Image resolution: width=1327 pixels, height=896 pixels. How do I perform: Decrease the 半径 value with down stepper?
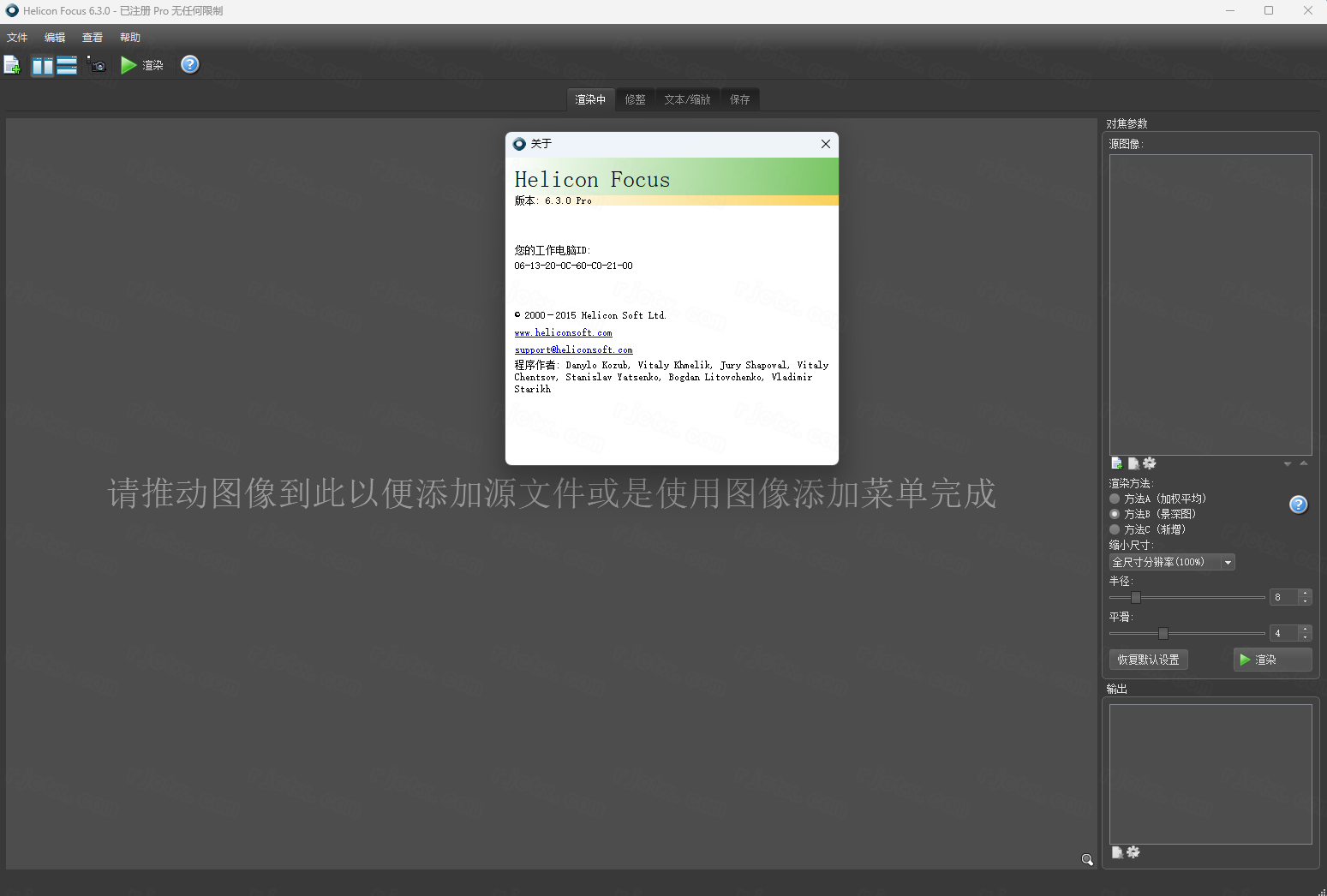click(x=1305, y=601)
